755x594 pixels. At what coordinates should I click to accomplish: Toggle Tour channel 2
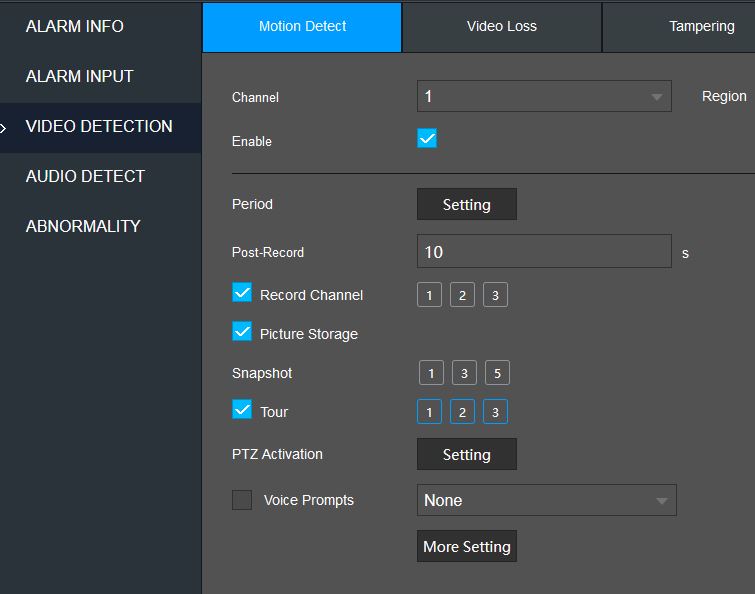tap(462, 412)
